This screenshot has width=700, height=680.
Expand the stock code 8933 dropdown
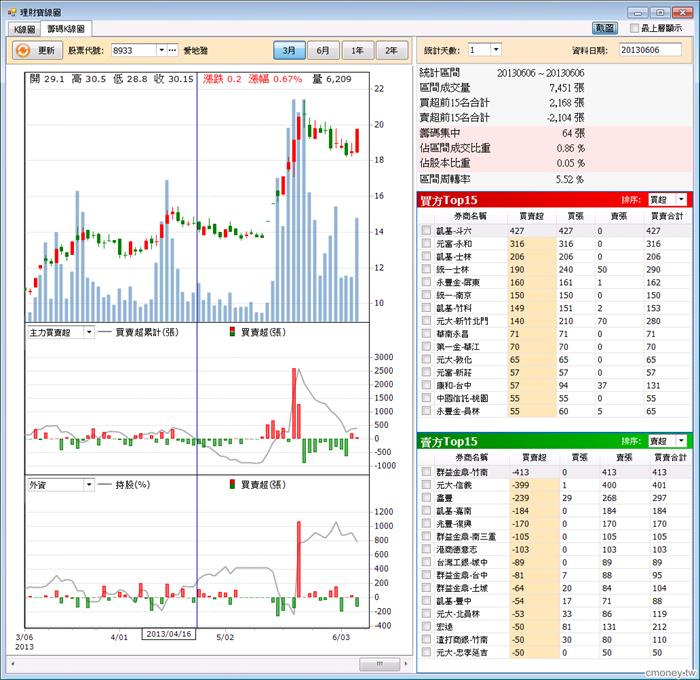[x=162, y=50]
